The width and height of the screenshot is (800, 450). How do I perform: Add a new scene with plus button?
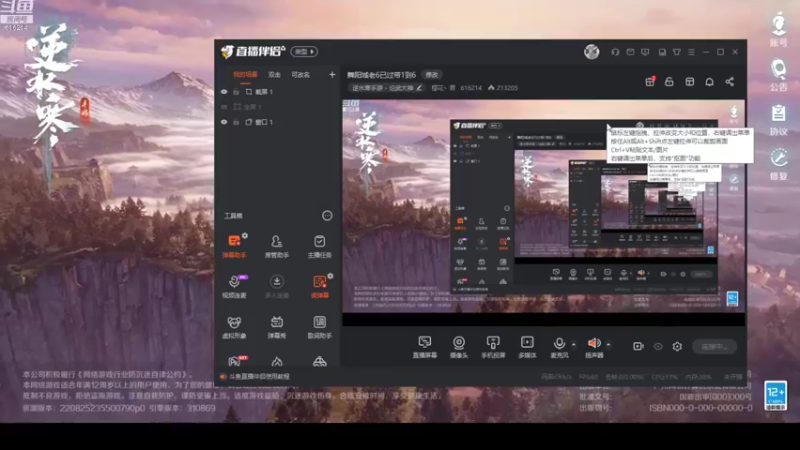click(x=332, y=74)
